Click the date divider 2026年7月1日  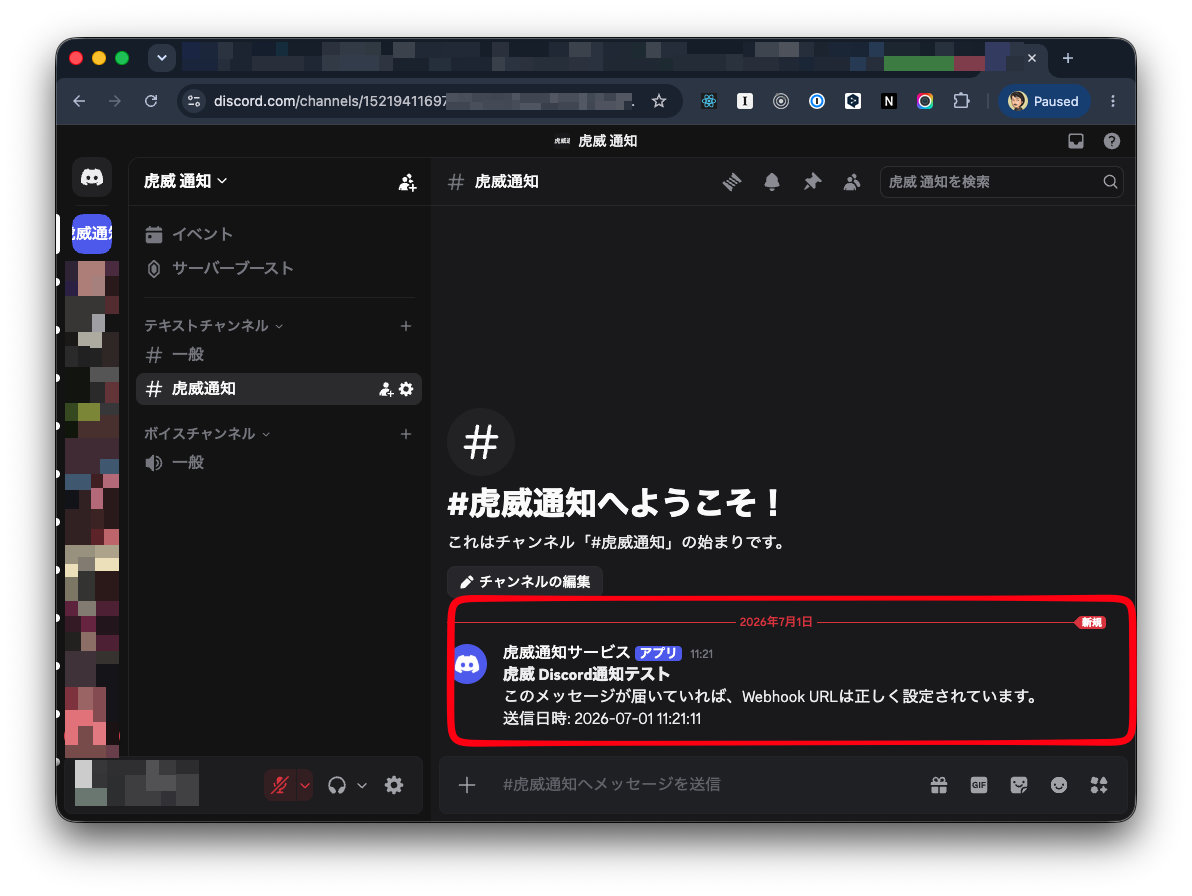click(x=775, y=622)
